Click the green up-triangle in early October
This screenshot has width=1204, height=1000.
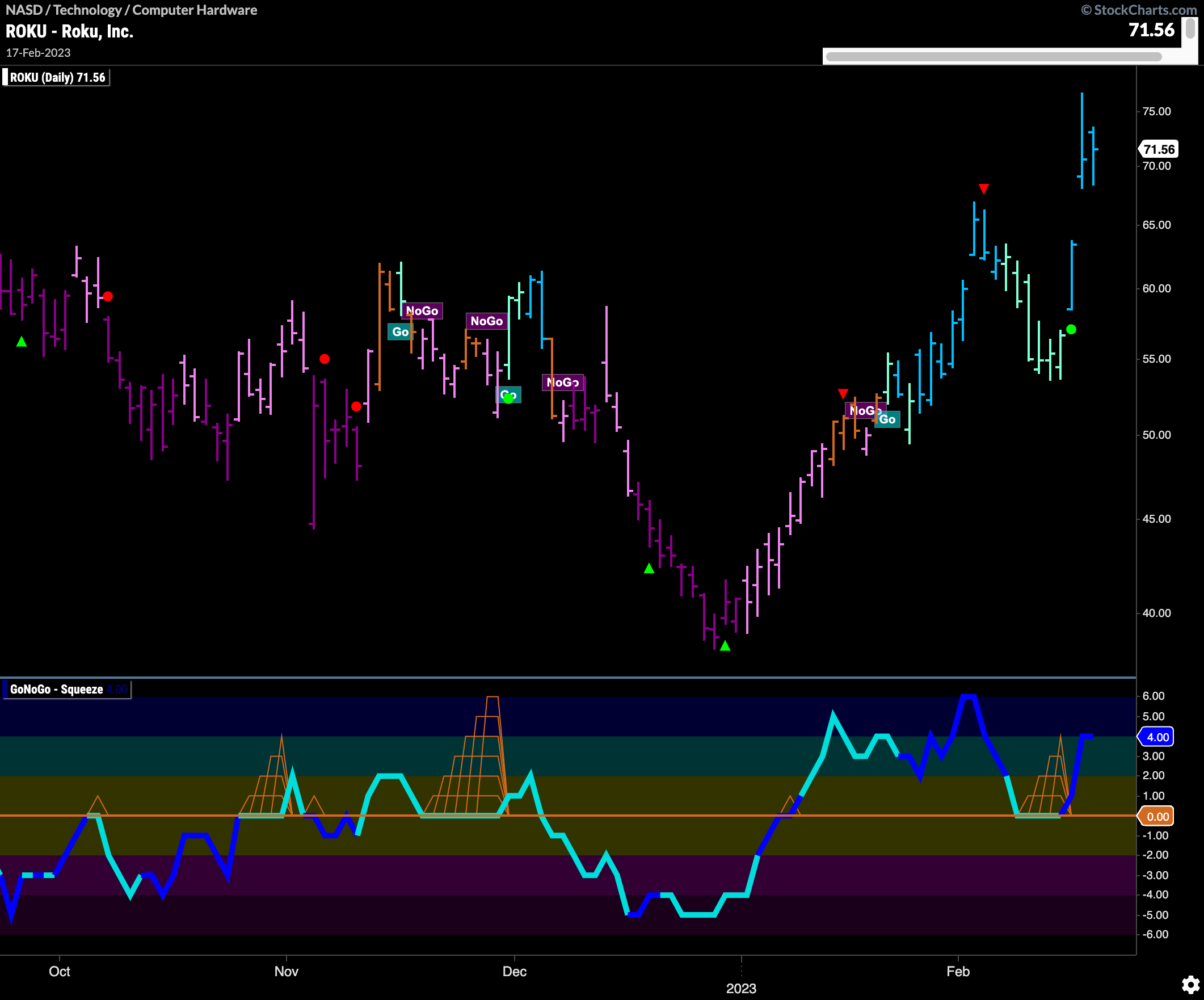[22, 342]
